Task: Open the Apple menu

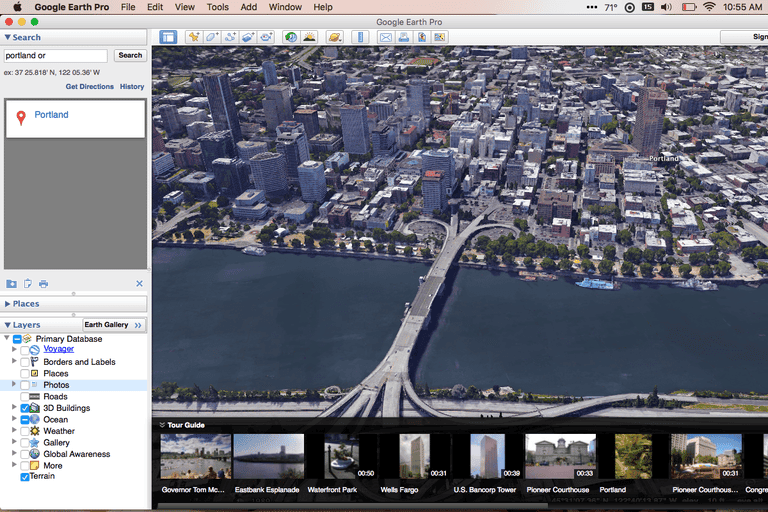Action: click(17, 7)
